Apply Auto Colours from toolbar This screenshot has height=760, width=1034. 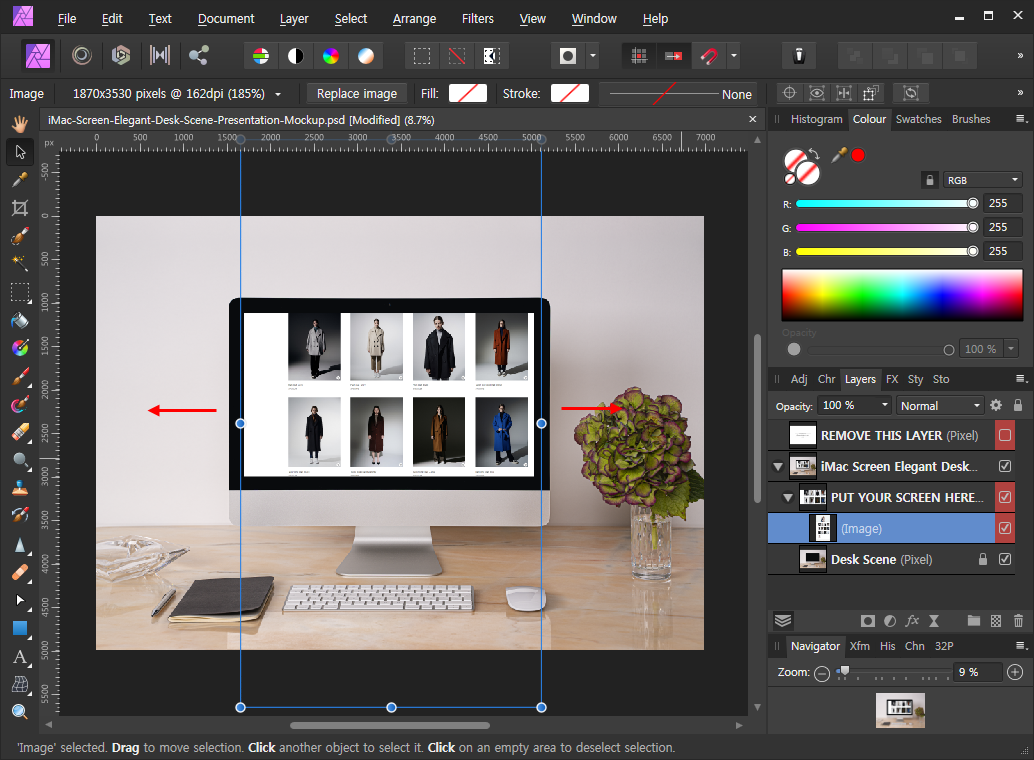330,56
